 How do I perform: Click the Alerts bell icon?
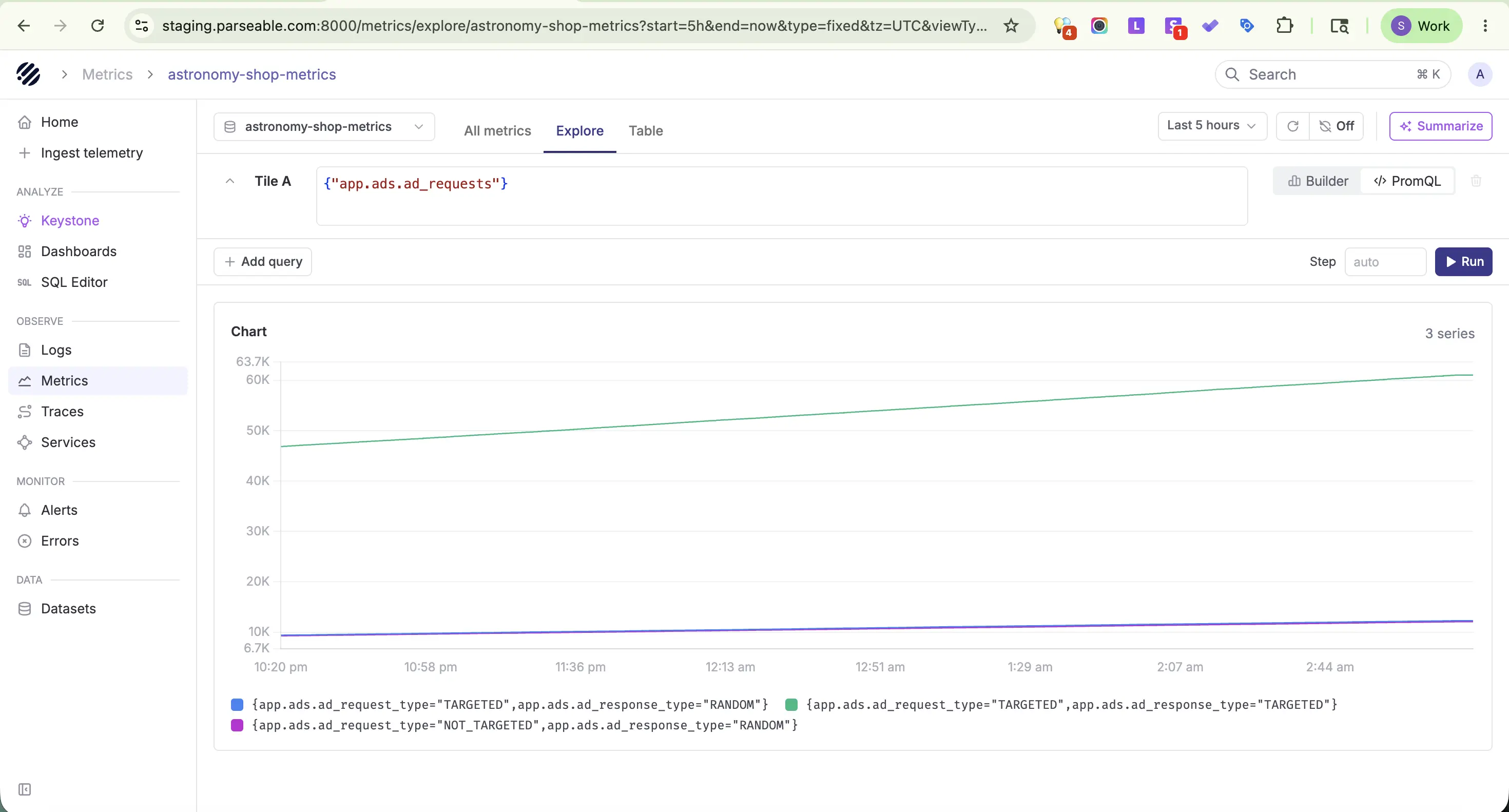tap(25, 510)
